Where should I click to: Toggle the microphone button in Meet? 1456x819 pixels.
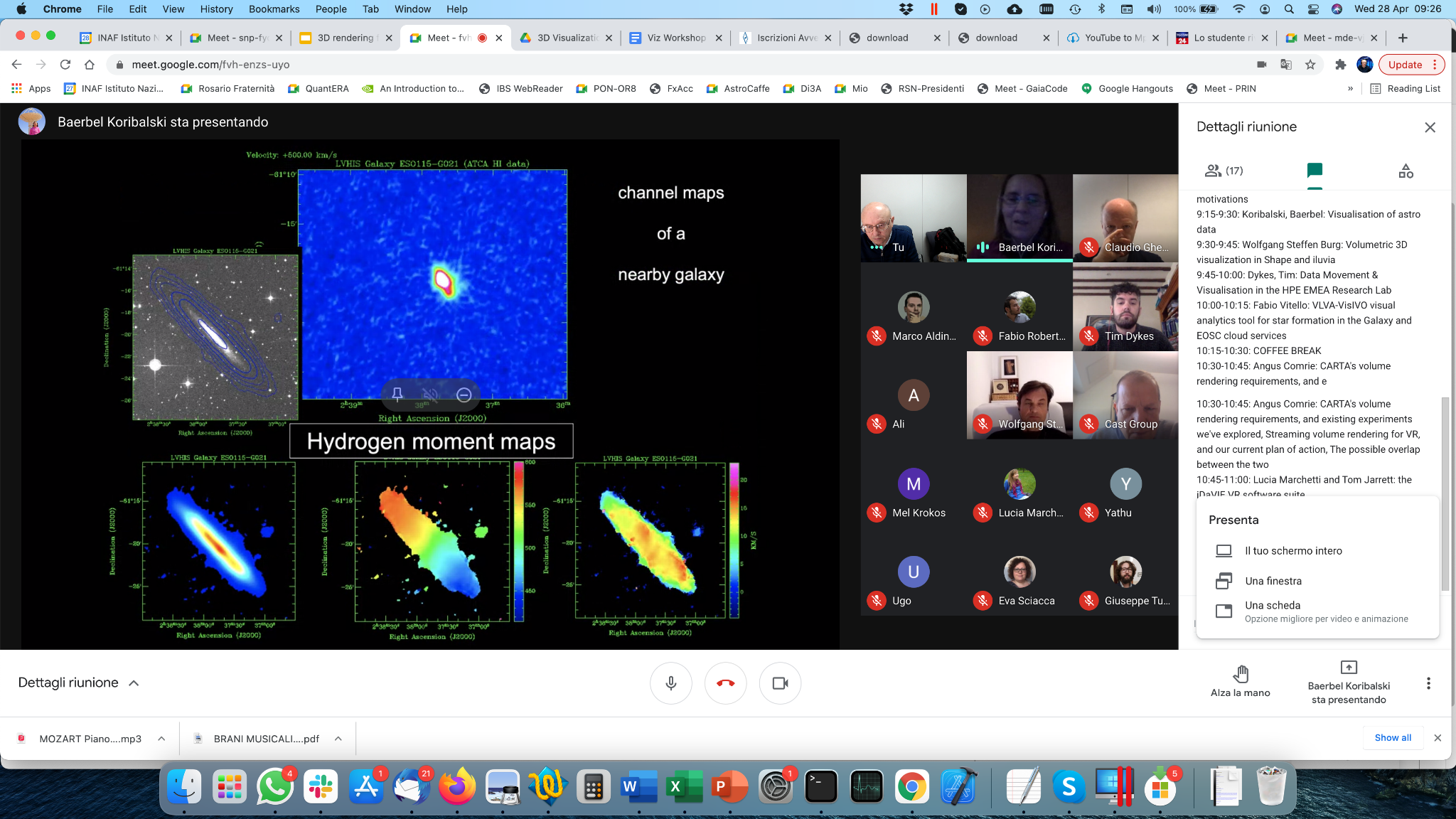click(670, 683)
